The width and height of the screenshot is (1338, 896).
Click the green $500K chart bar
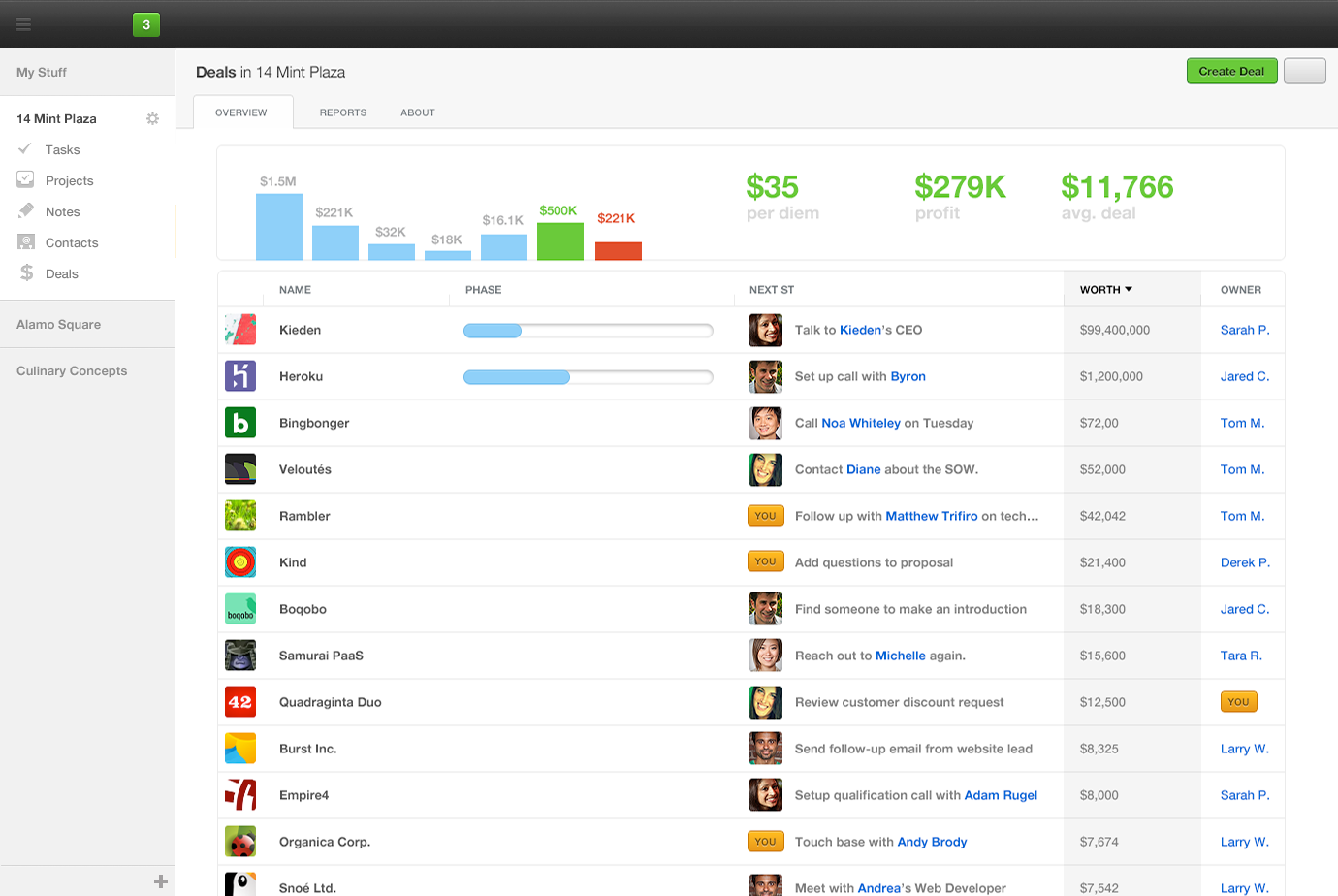(x=560, y=241)
